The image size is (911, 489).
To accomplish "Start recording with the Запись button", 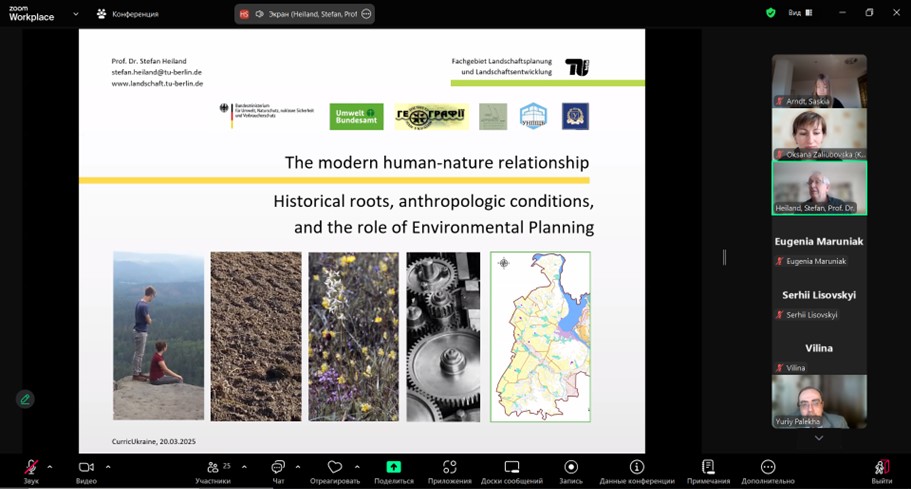I will coord(571,468).
